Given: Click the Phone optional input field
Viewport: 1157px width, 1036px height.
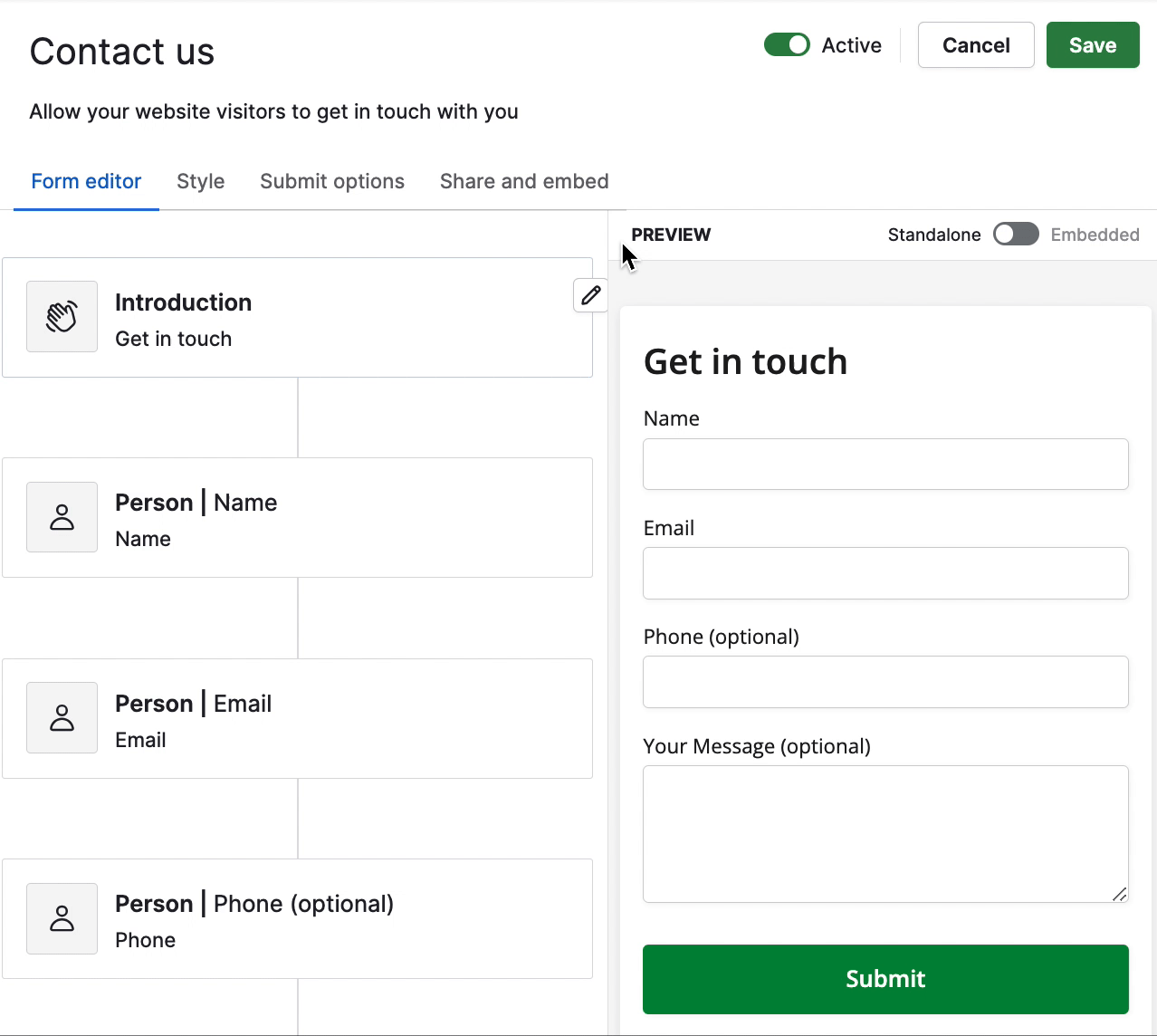Looking at the screenshot, I should 884,682.
